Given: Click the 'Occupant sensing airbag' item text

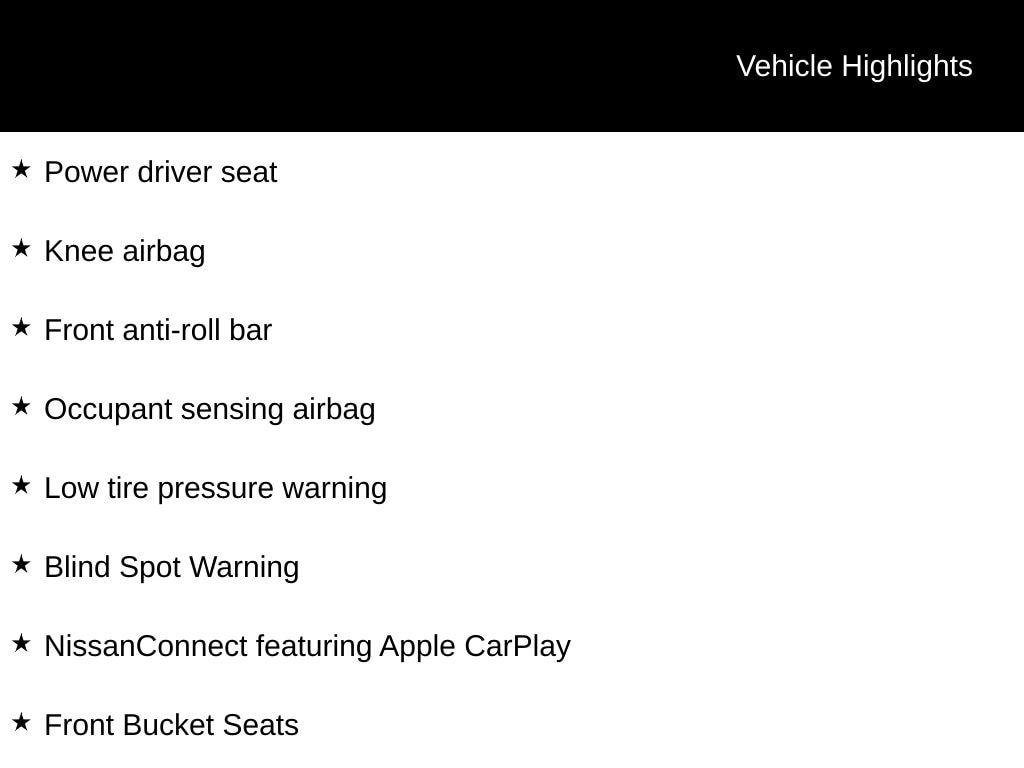Looking at the screenshot, I should 210,409.
